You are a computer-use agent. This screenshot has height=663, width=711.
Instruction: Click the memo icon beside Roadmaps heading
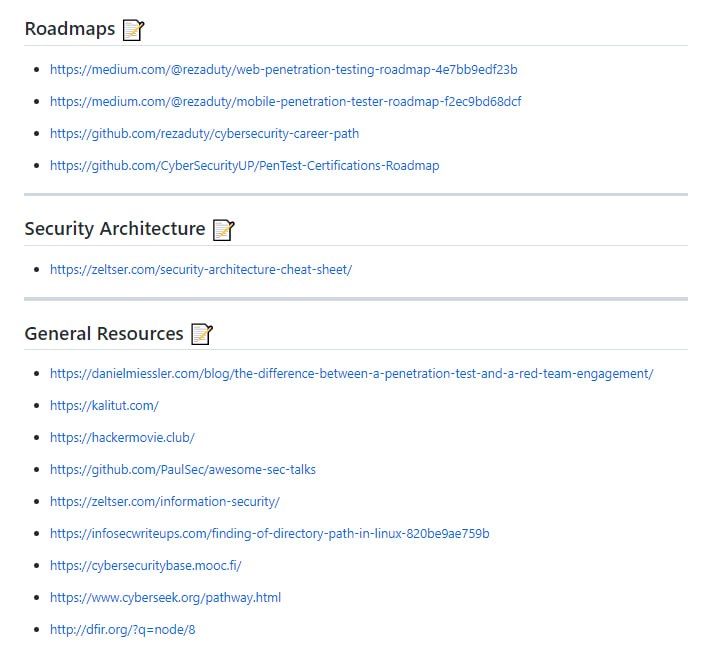[x=133, y=30]
